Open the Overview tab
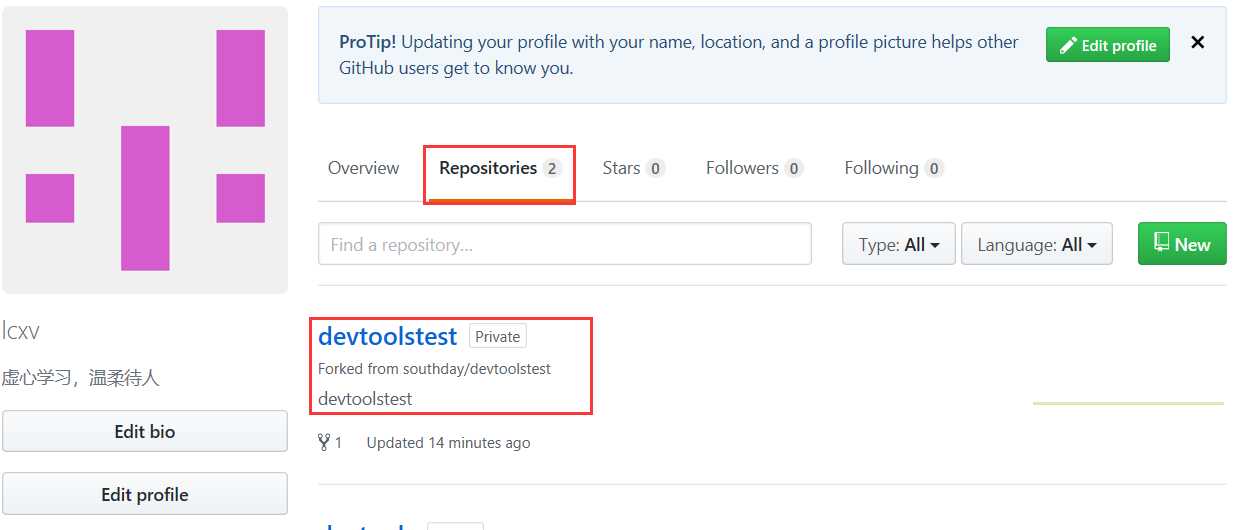Viewport: 1245px width, 530px height. [x=363, y=168]
